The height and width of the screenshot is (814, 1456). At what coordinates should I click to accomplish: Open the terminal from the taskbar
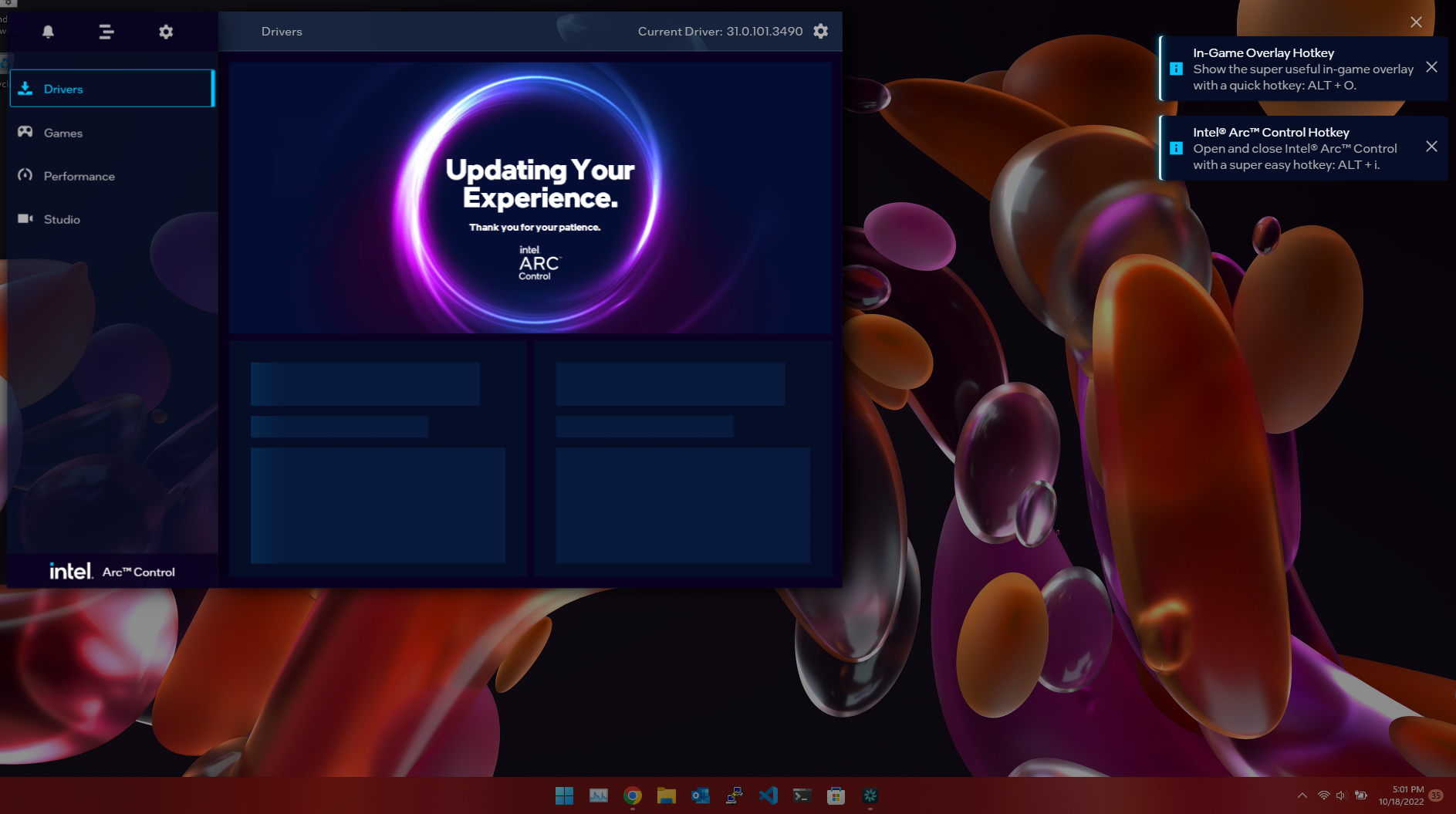pyautogui.click(x=802, y=795)
